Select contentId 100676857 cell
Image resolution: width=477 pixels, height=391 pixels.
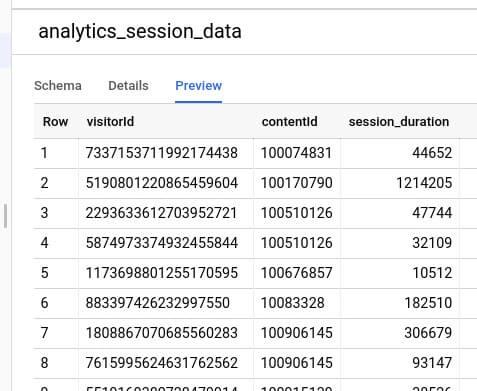point(296,273)
